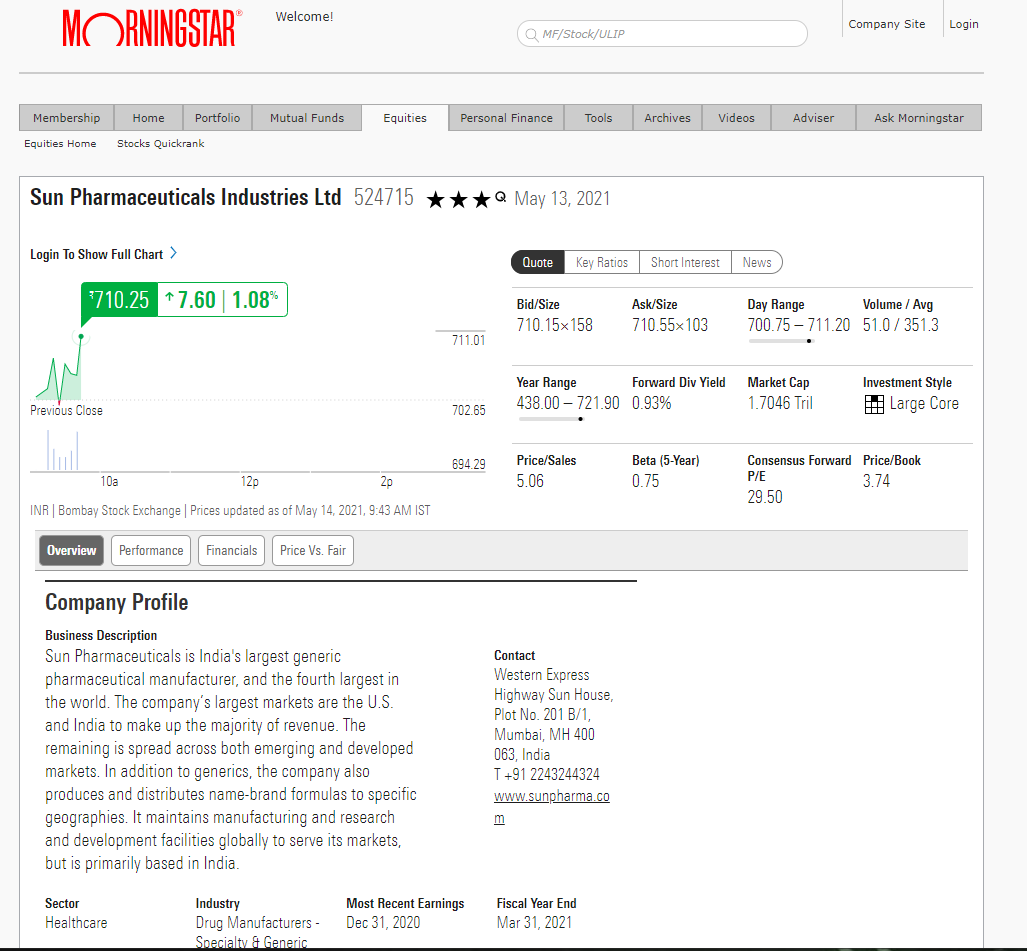Click the Login link in header
This screenshot has height=951, width=1027.
(x=964, y=24)
